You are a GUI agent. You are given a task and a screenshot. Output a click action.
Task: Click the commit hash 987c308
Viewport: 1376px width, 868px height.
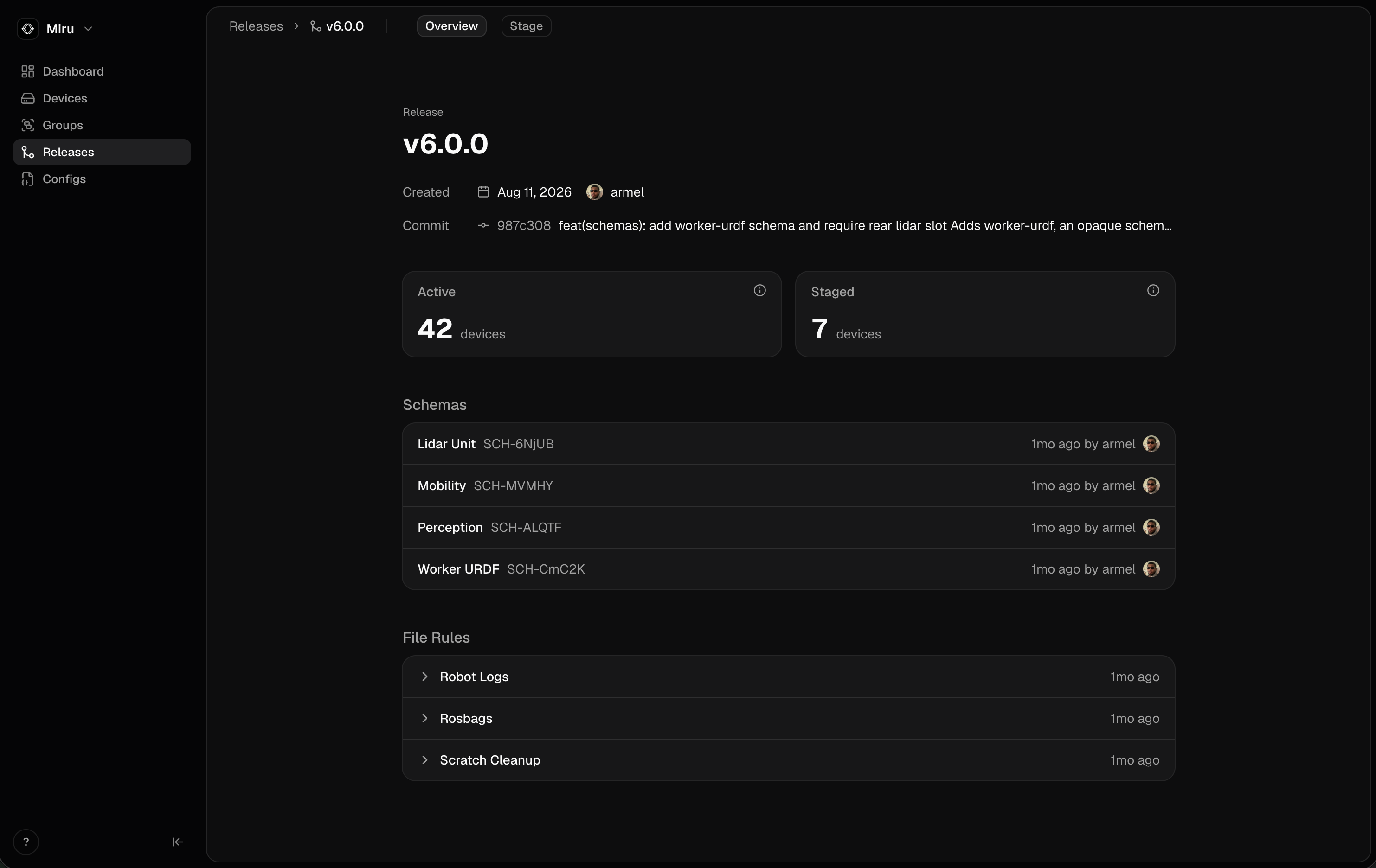click(x=523, y=225)
